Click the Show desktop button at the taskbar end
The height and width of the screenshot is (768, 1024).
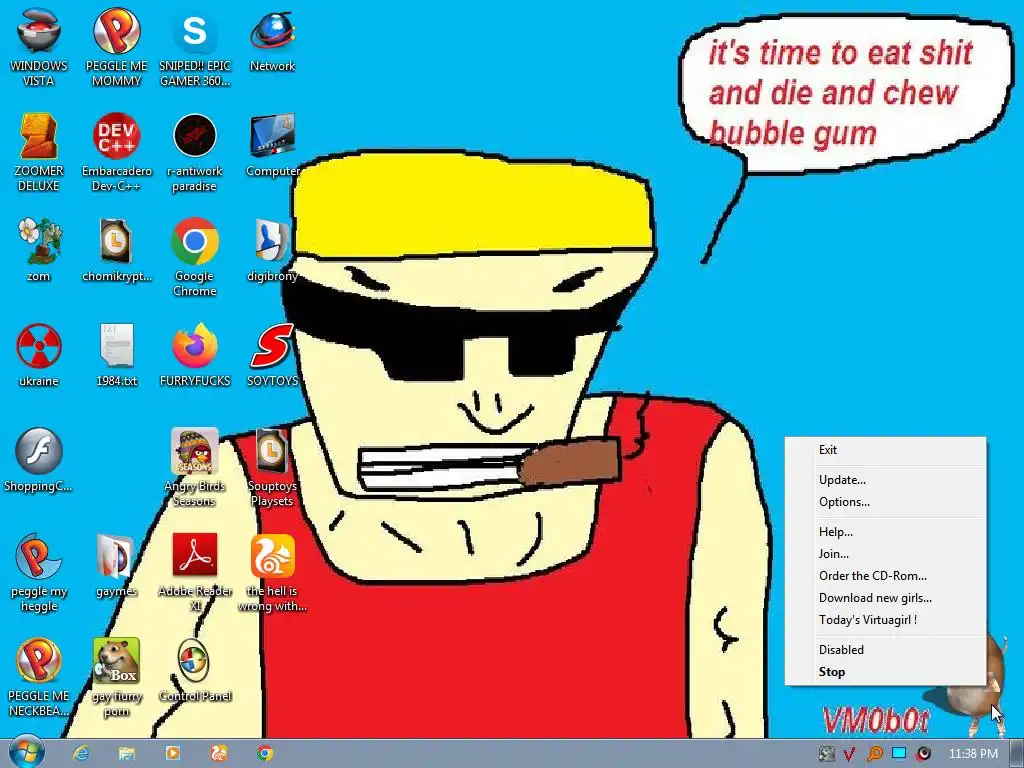[x=1016, y=754]
